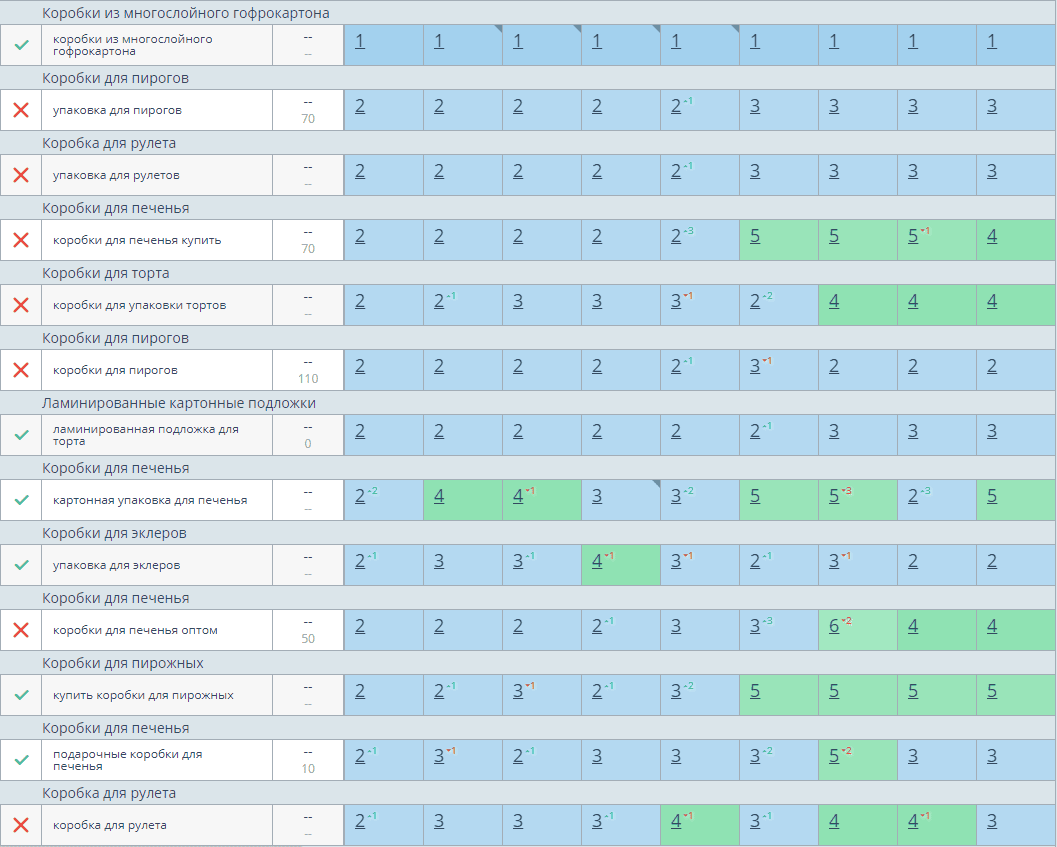Click group header 'Ламинированные картонные подложки'

pyautogui.click(x=179, y=403)
